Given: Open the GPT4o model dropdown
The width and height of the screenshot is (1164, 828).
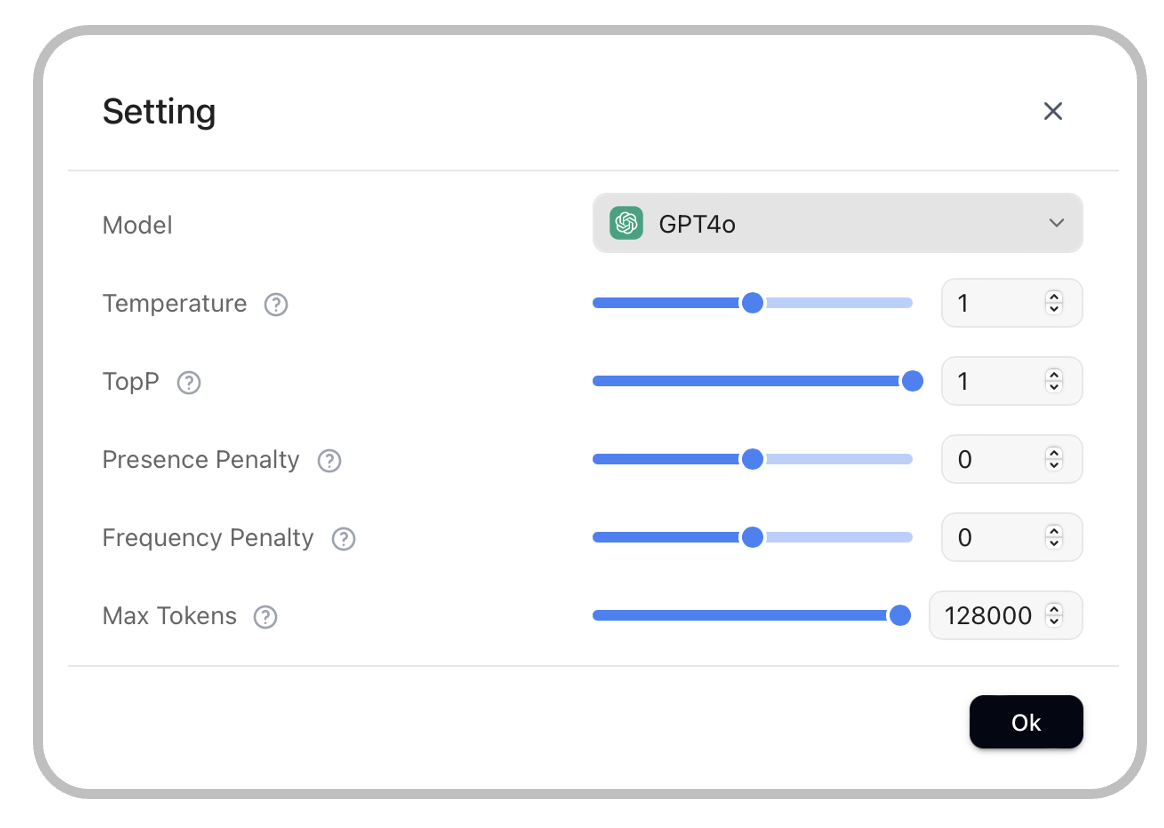Looking at the screenshot, I should tap(837, 223).
